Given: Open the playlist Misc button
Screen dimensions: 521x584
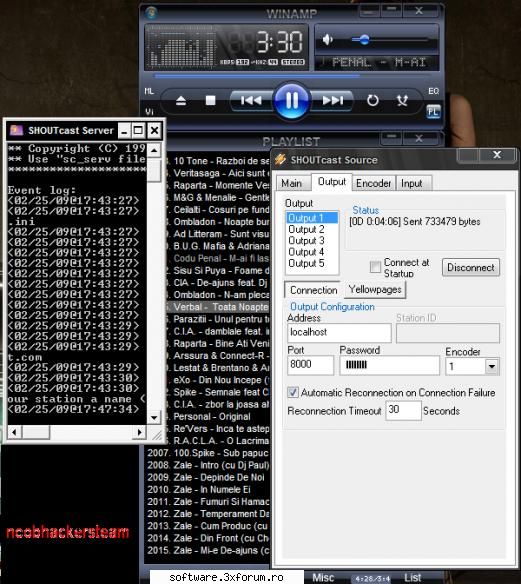Looking at the screenshot, I should click(323, 578).
